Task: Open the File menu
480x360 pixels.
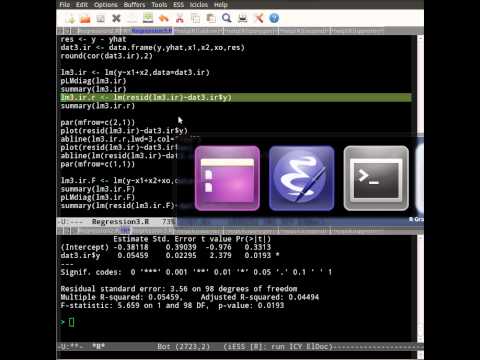Action: [65, 5]
